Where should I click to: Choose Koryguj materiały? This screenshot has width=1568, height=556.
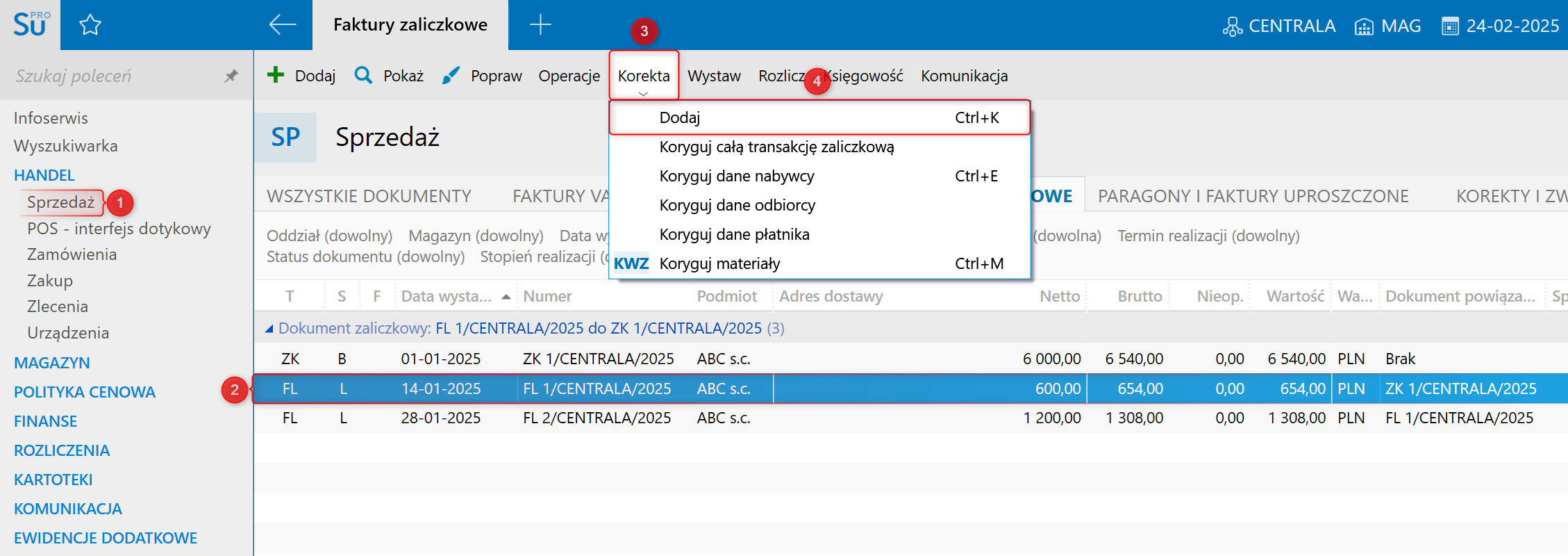tap(819, 263)
